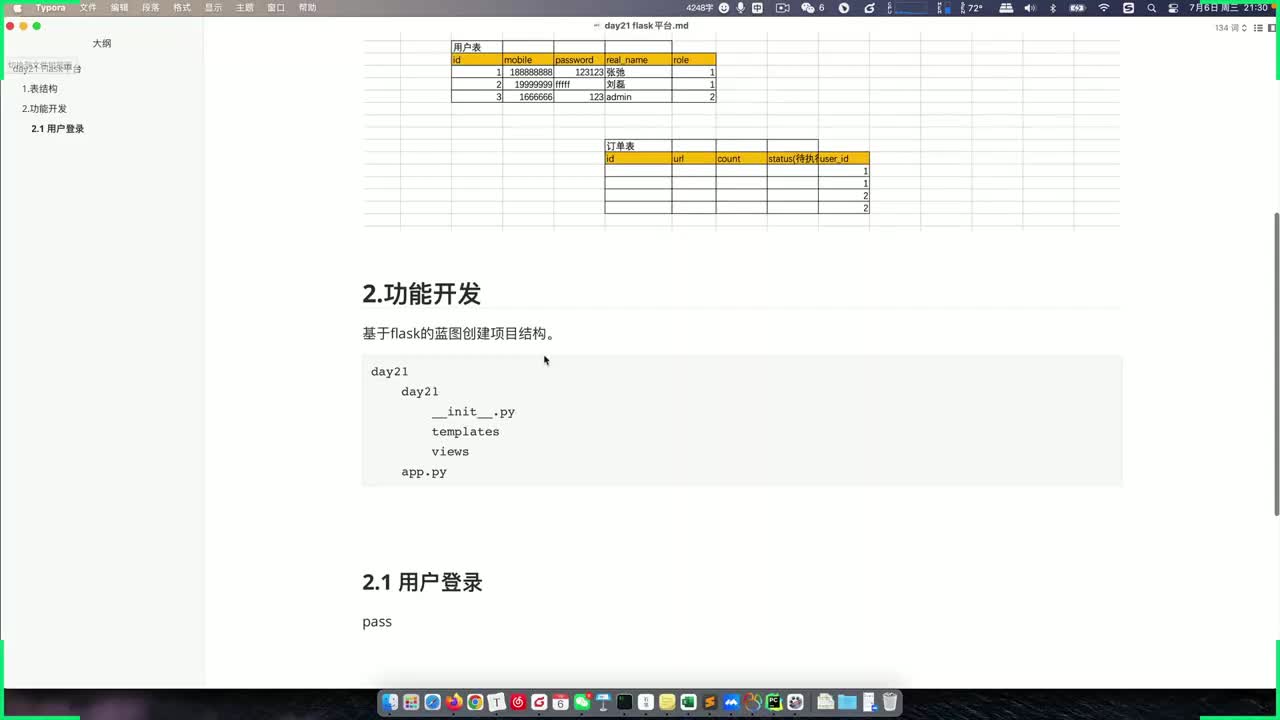Viewport: 1280px width, 720px height.
Task: Click the 订单表 title cell in image
Action: point(638,146)
